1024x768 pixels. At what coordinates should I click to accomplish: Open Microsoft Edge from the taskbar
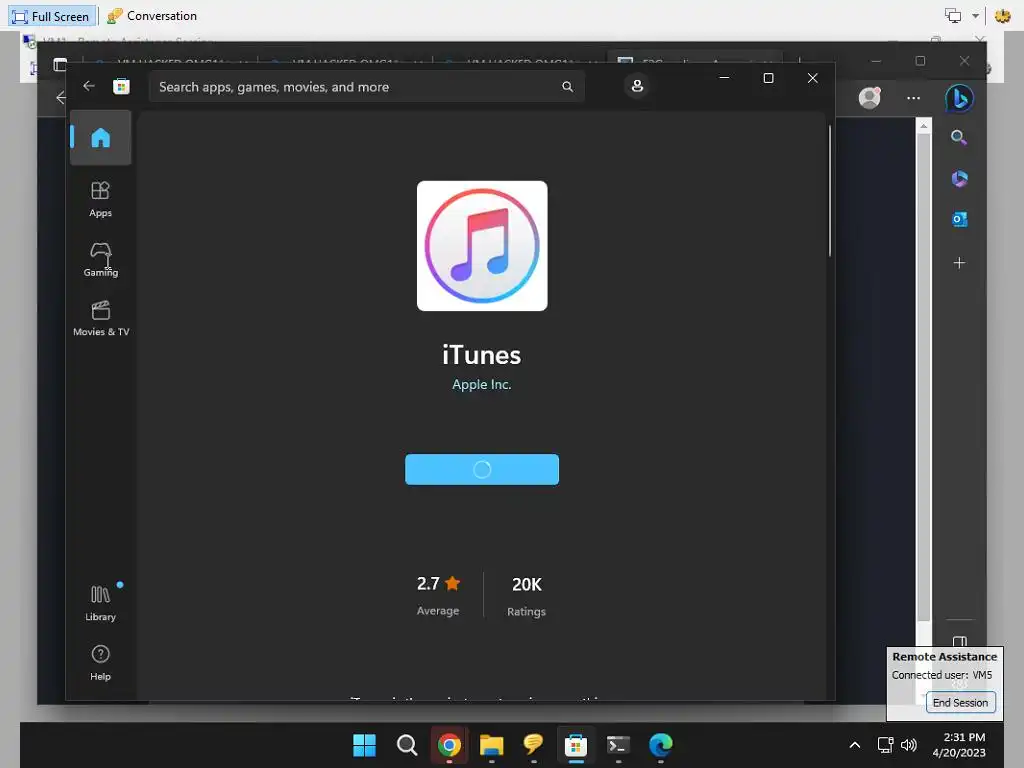[x=661, y=745]
